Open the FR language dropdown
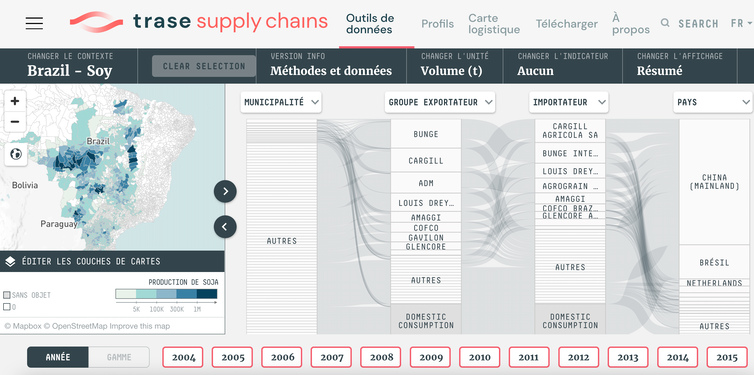 click(741, 23)
